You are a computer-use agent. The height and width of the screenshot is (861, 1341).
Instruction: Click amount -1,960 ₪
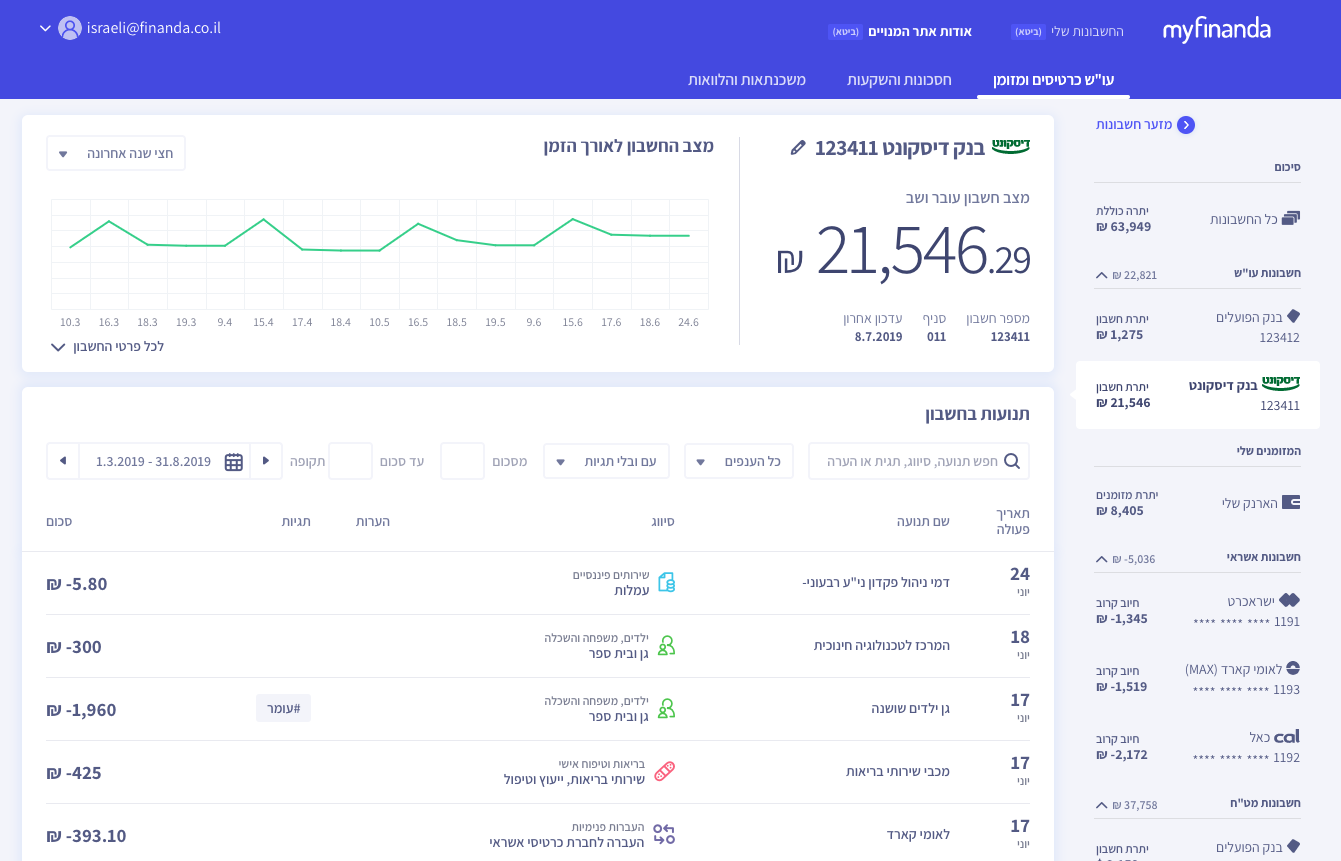click(x=82, y=710)
